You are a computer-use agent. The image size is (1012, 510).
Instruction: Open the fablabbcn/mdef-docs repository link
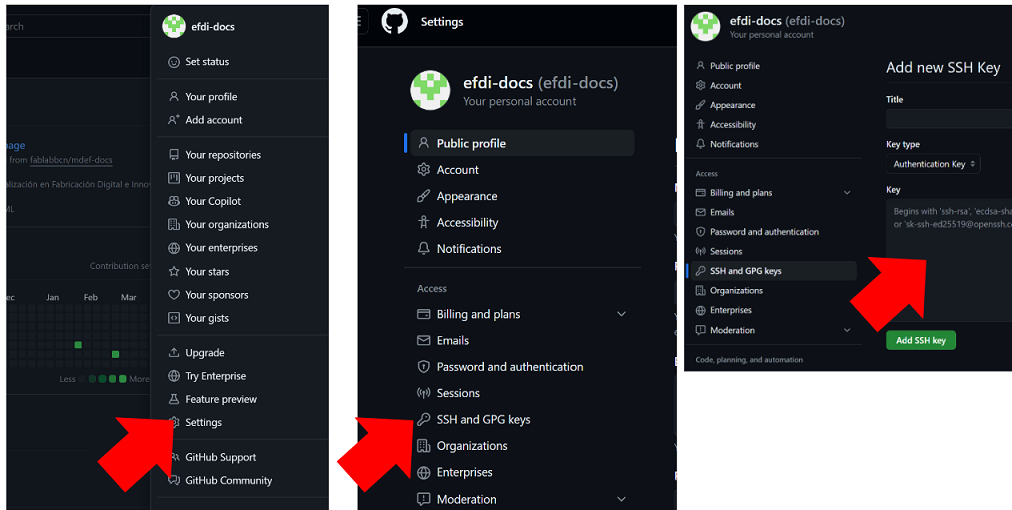tap(71, 160)
